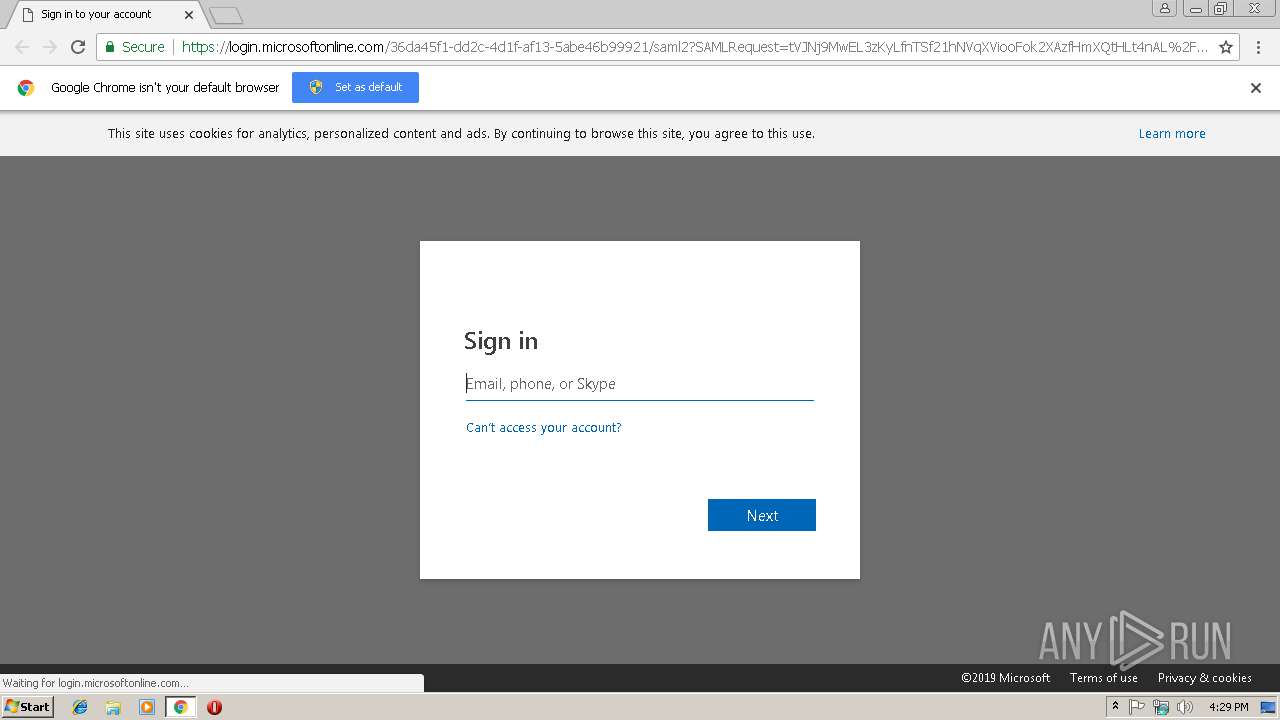Click 'Can't access your account?' link
This screenshot has width=1280, height=720.
(x=544, y=427)
